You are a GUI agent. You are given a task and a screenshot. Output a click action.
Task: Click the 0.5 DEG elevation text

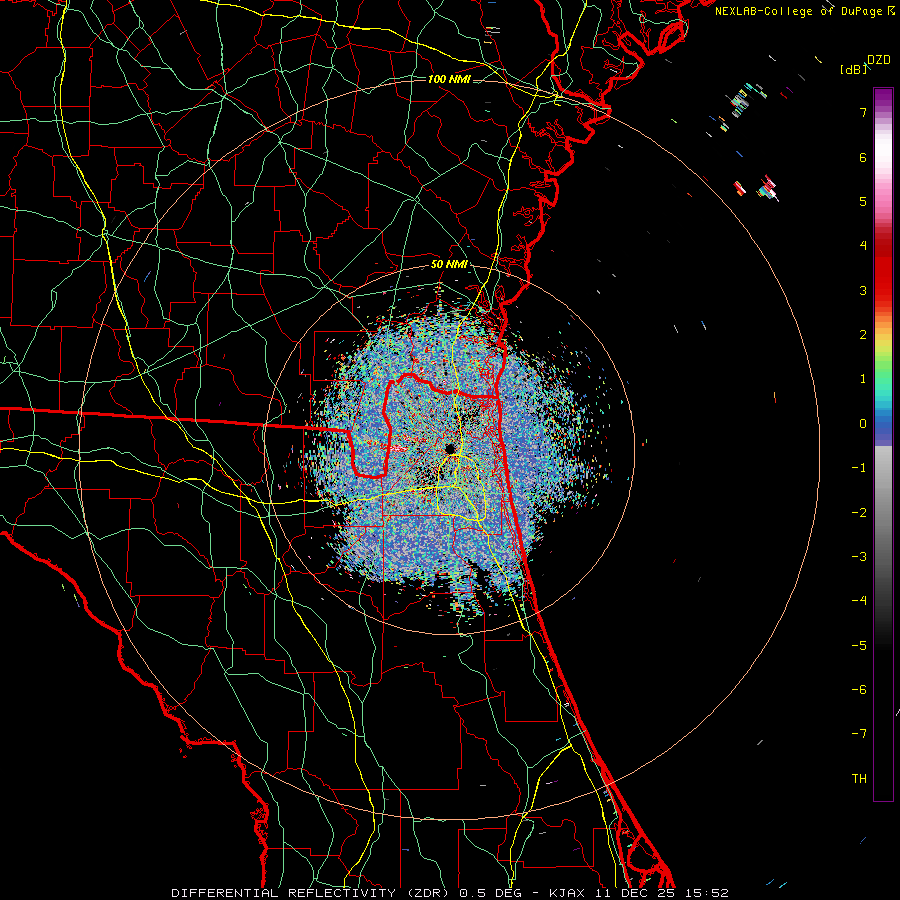pos(491,893)
